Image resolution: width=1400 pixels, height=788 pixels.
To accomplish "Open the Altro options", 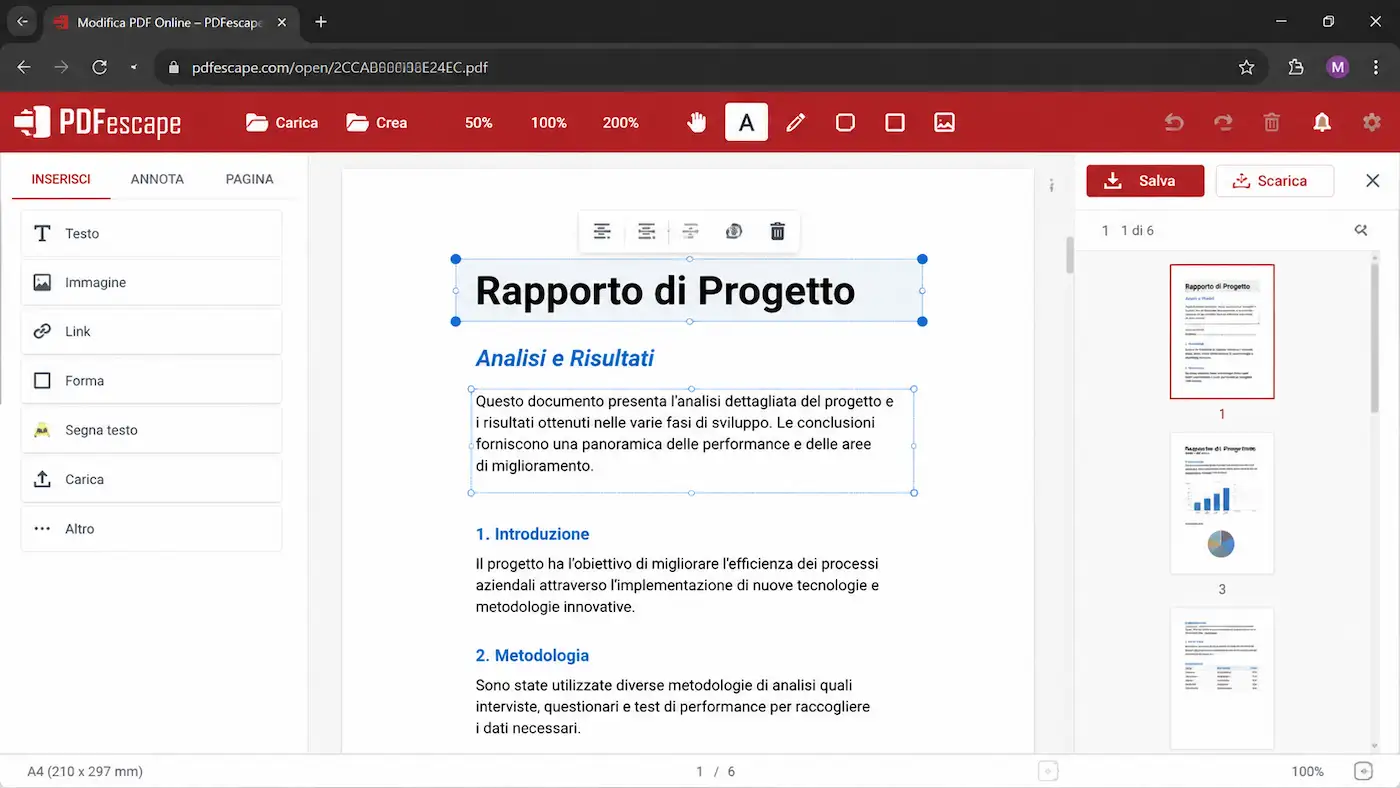I will point(151,528).
